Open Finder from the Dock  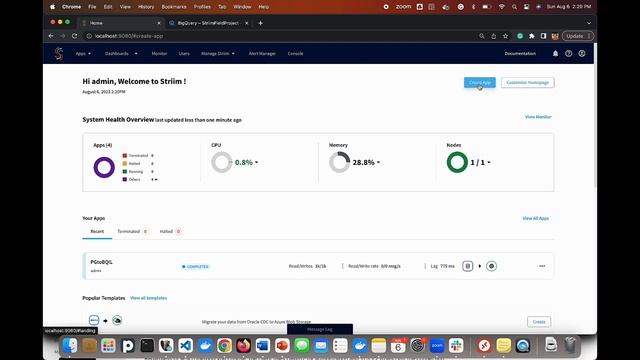point(70,346)
